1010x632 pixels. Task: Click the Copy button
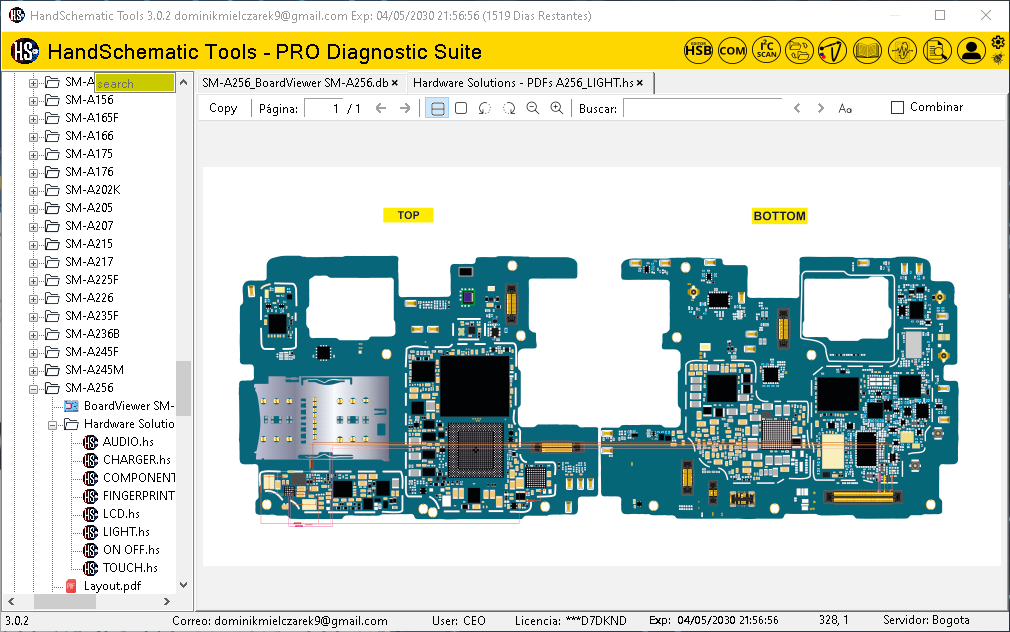(x=223, y=108)
